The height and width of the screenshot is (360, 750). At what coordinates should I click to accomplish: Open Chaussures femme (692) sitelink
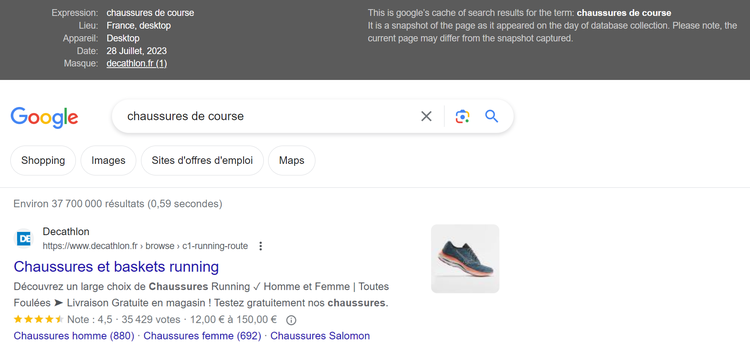[x=202, y=336]
